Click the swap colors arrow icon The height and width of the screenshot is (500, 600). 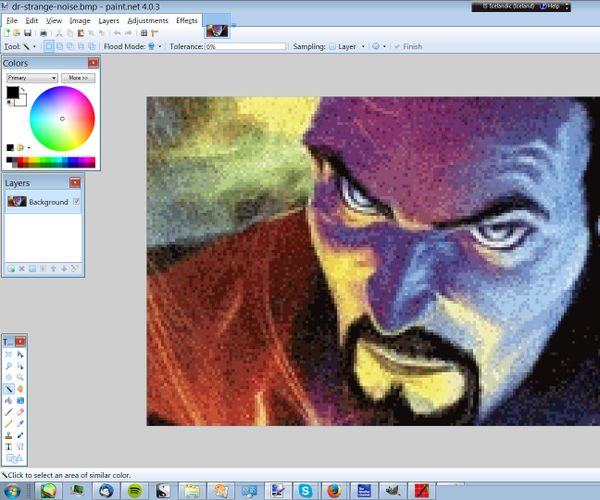(23, 90)
